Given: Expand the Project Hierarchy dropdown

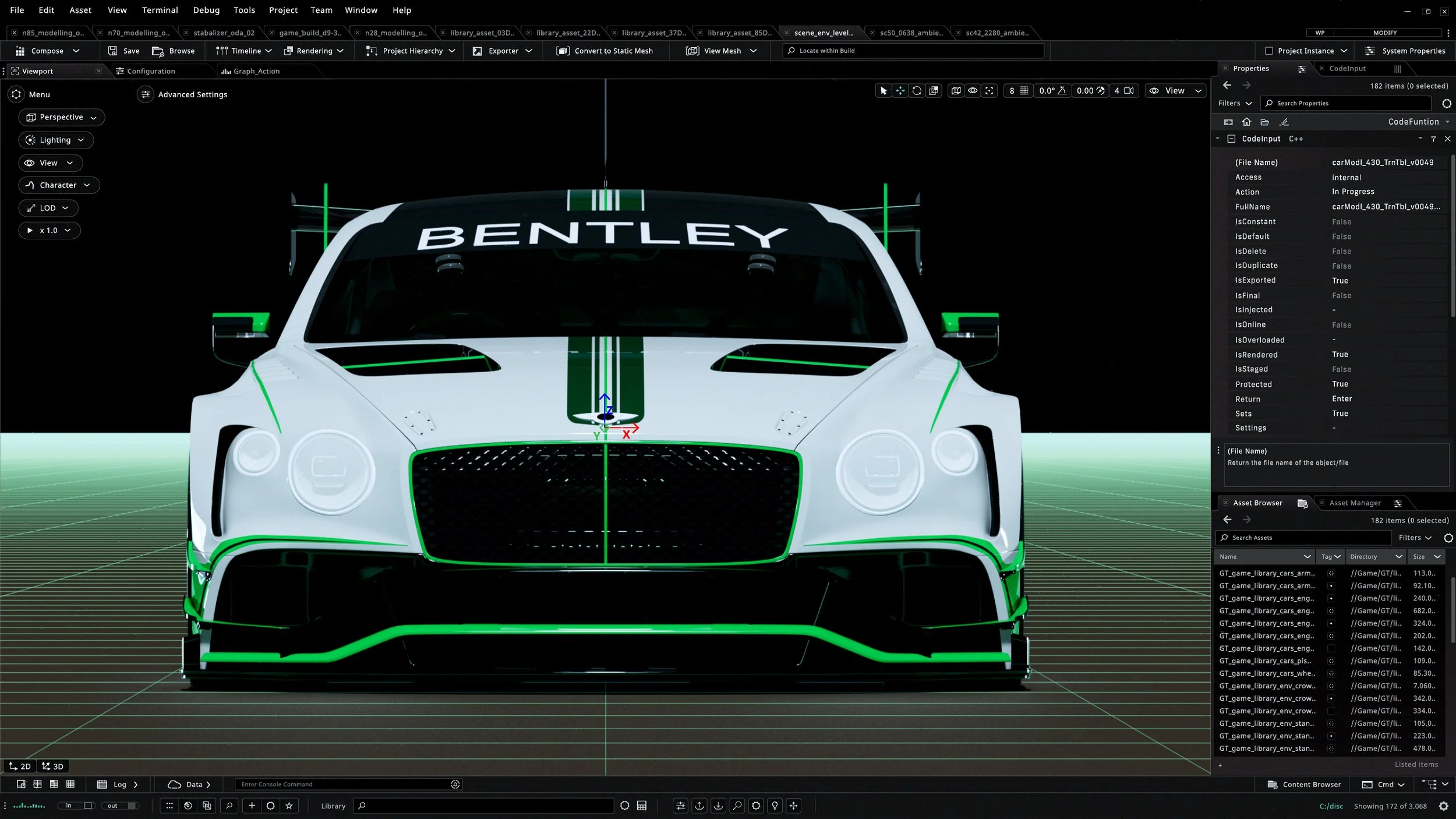Looking at the screenshot, I should click(411, 51).
